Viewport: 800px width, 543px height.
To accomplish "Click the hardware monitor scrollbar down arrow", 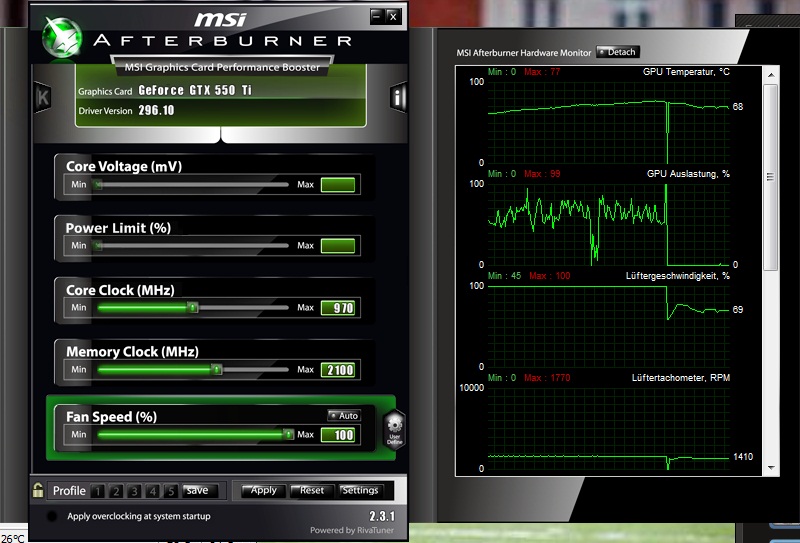I will coord(771,467).
